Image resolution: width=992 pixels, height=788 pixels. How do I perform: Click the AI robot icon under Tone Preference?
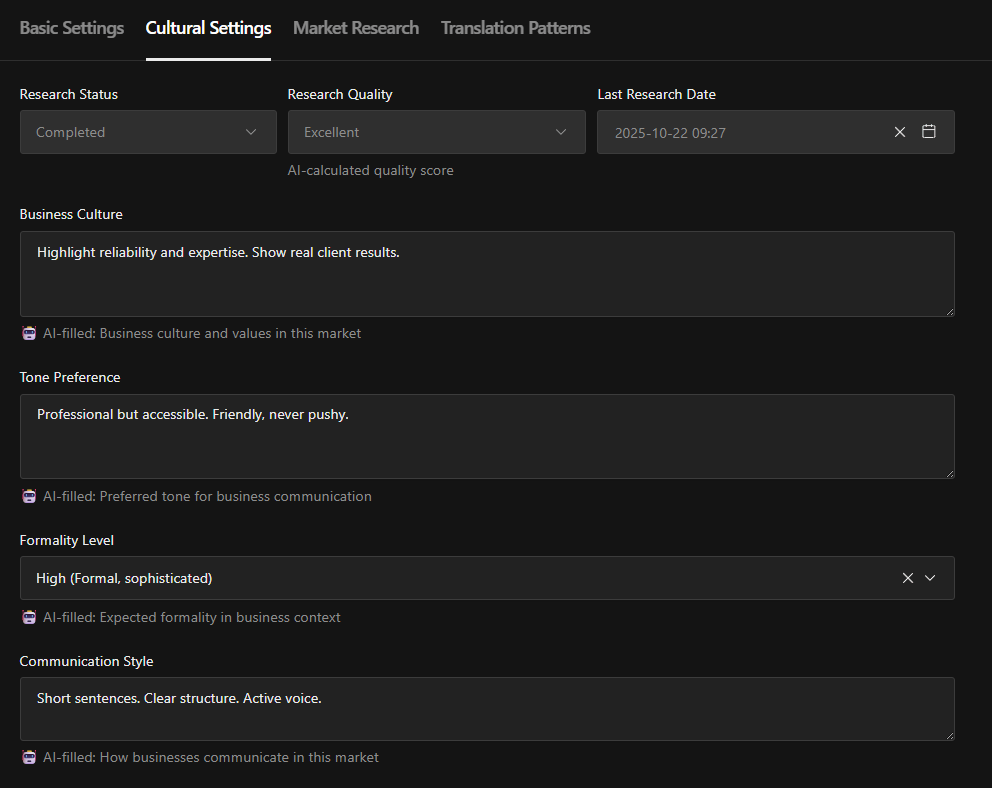(29, 497)
